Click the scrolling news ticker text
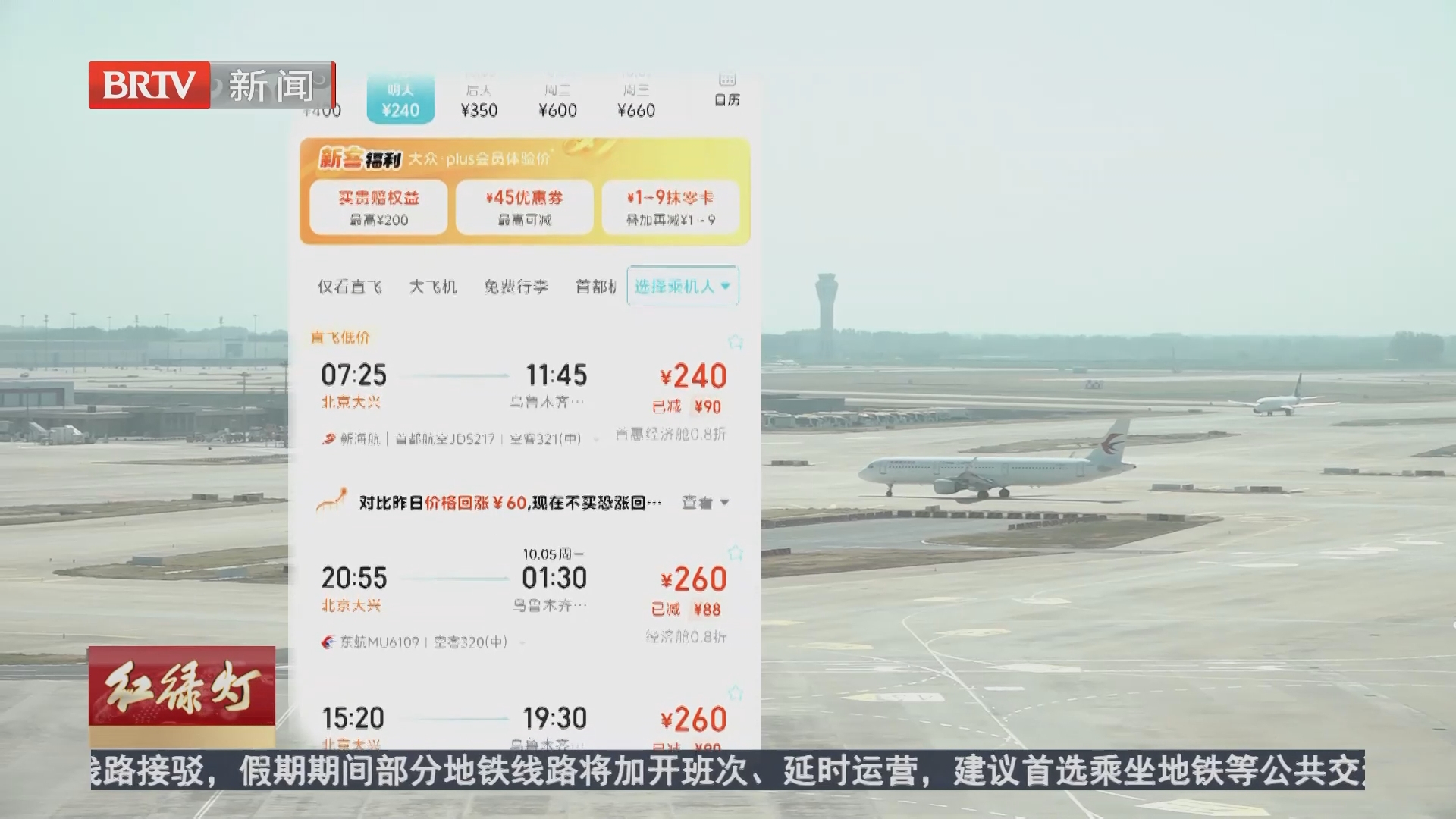The width and height of the screenshot is (1456, 819). click(728, 770)
